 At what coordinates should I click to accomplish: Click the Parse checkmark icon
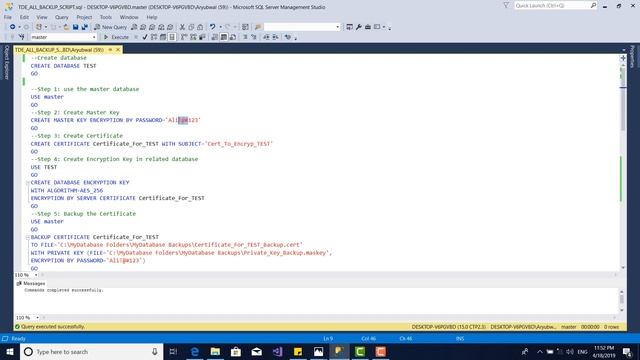(145, 37)
